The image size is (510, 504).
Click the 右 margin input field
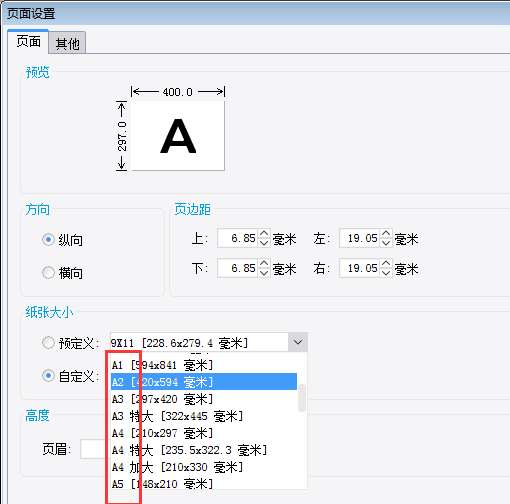(x=359, y=268)
